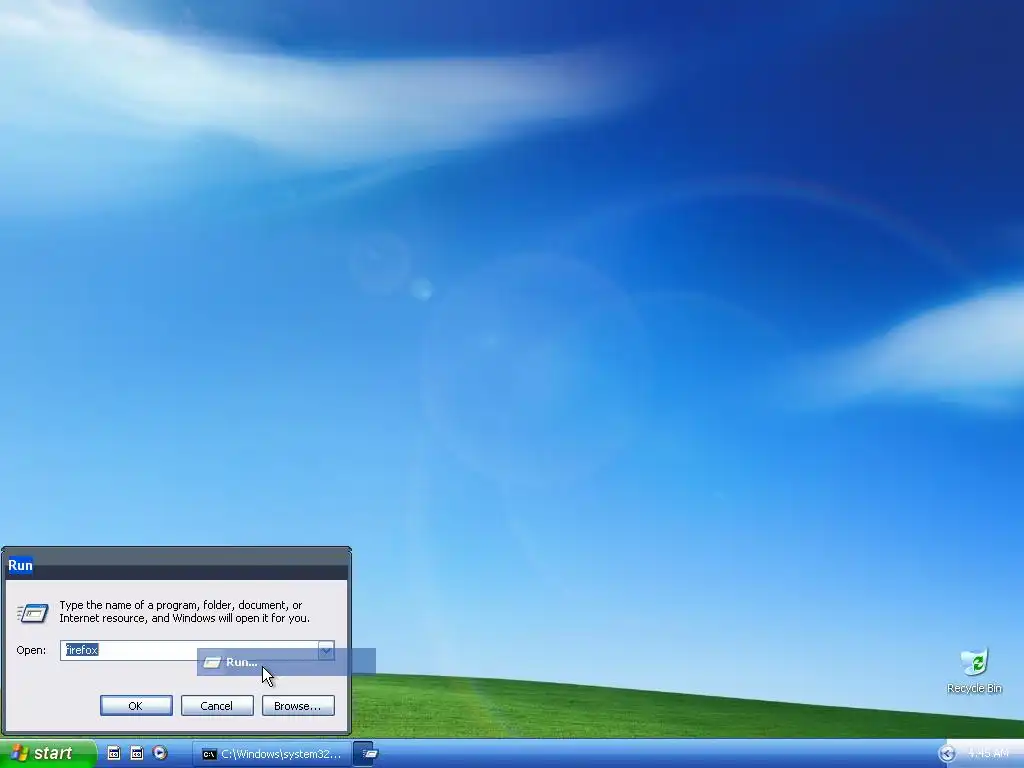Click the Run... floating menu item
1024x768 pixels.
click(286, 662)
